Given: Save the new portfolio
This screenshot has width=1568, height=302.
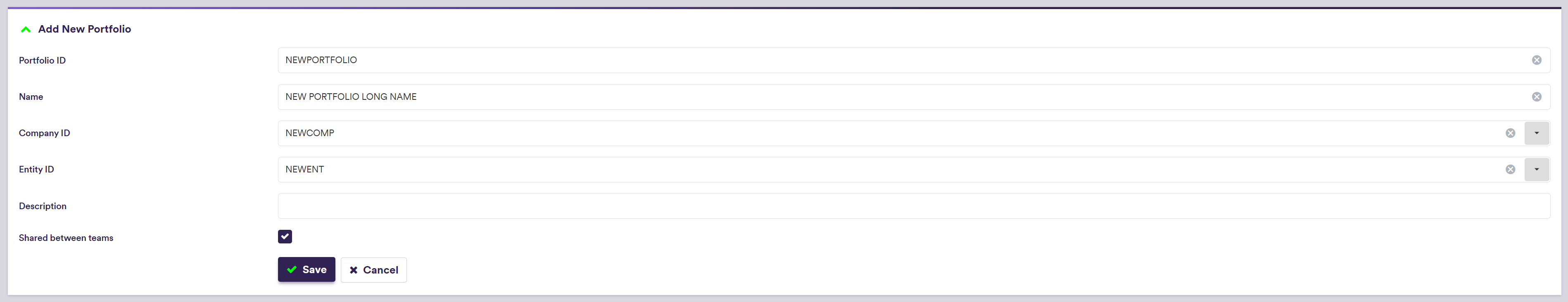Looking at the screenshot, I should [x=306, y=269].
